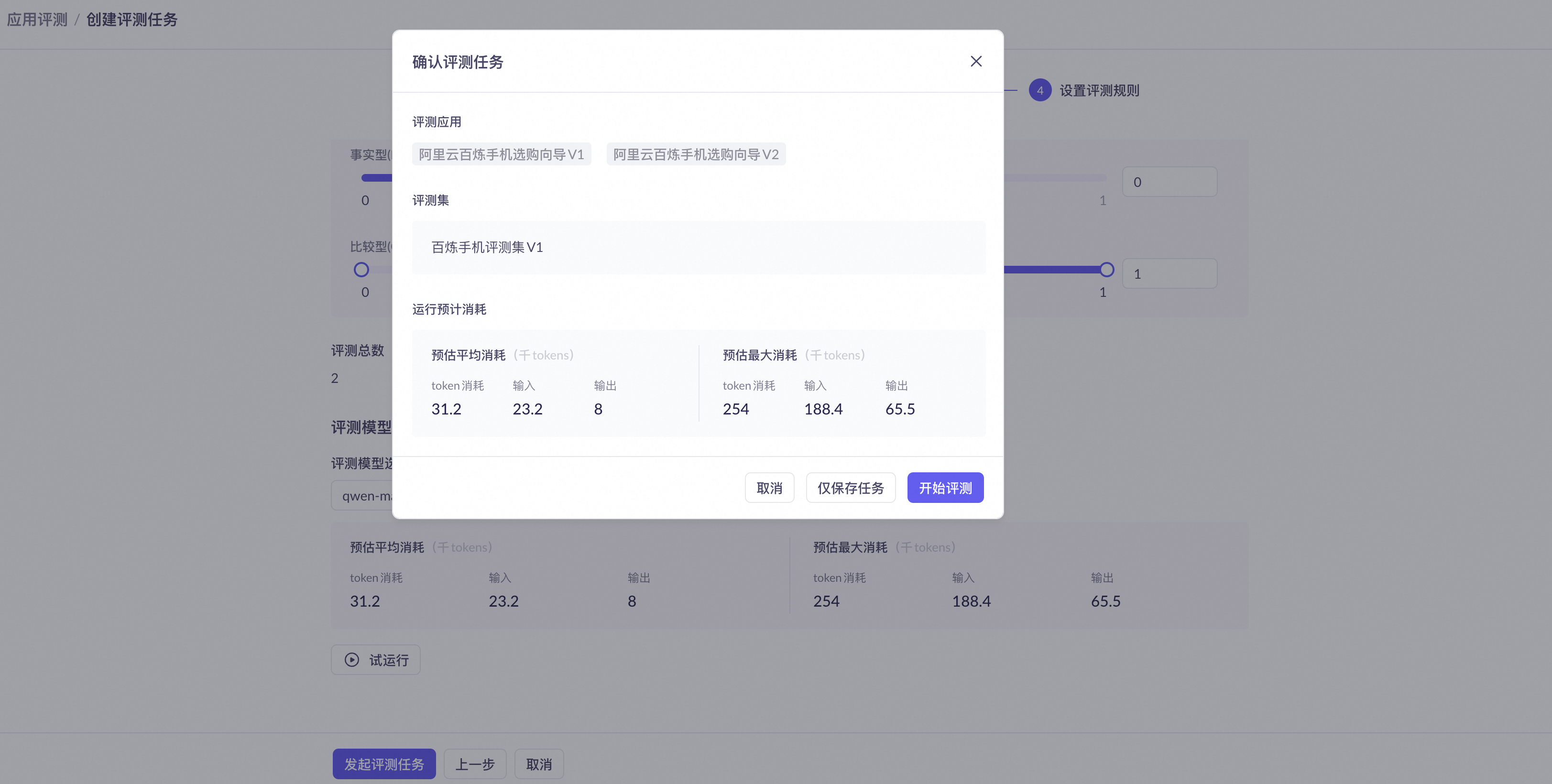Click the 设置评测规则 step label

(1099, 90)
